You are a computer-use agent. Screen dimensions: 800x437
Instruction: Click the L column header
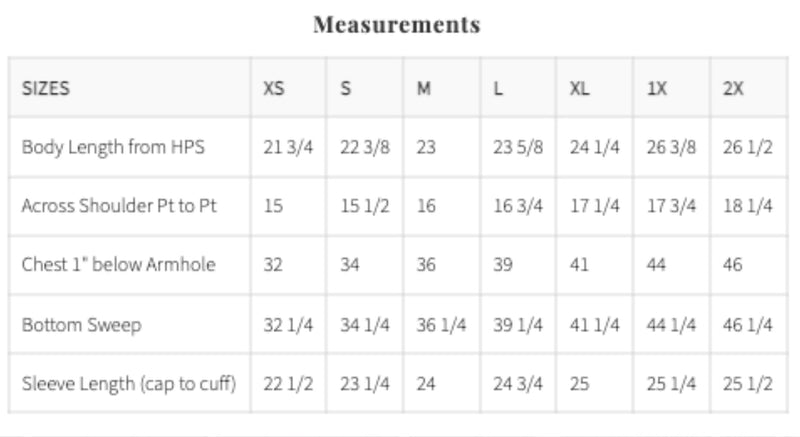coord(498,88)
